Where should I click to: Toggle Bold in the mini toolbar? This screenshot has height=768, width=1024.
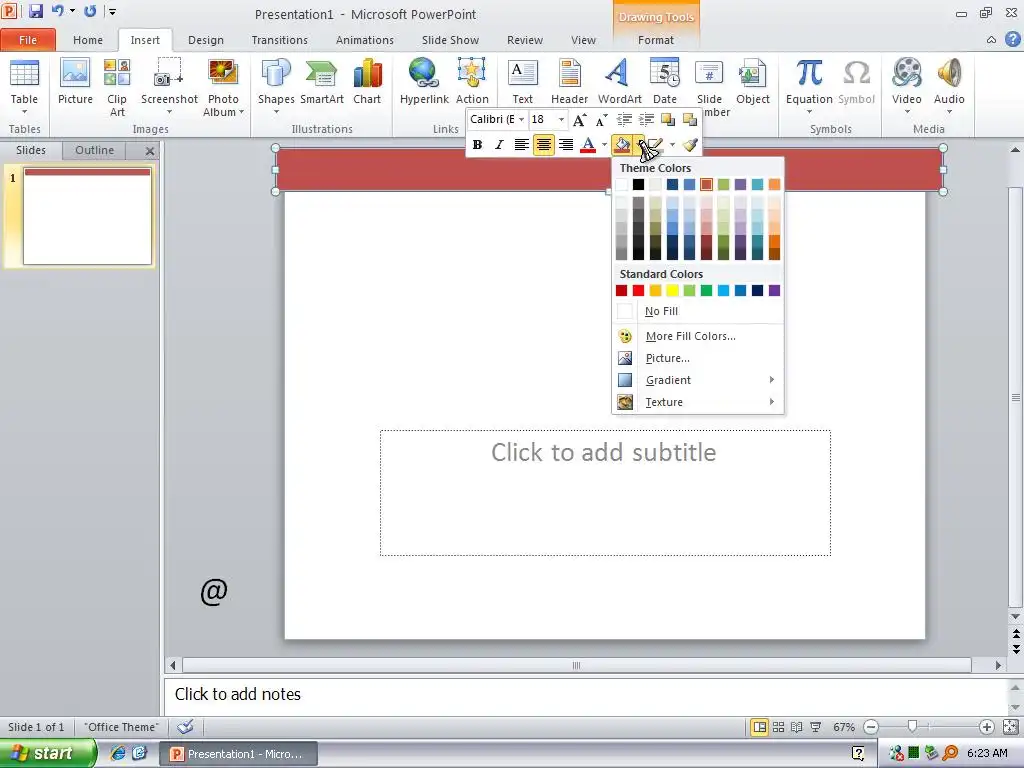pos(477,145)
